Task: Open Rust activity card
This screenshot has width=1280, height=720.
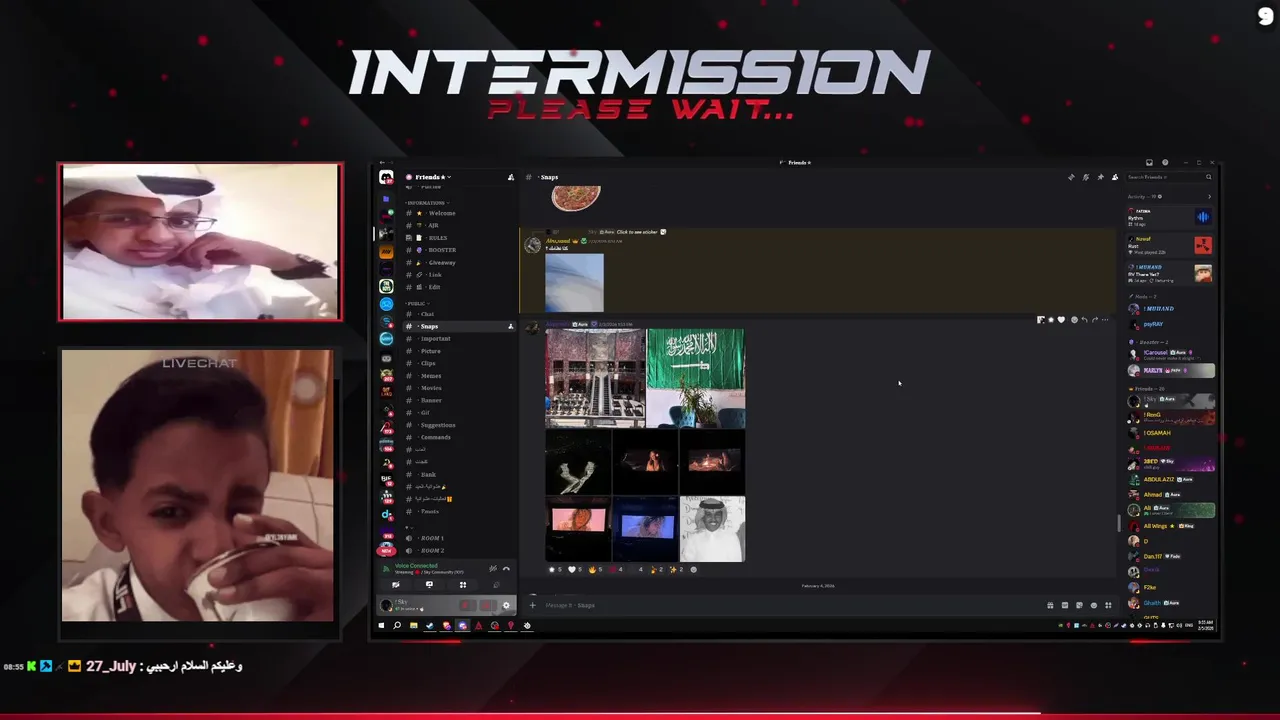Action: tap(1170, 244)
